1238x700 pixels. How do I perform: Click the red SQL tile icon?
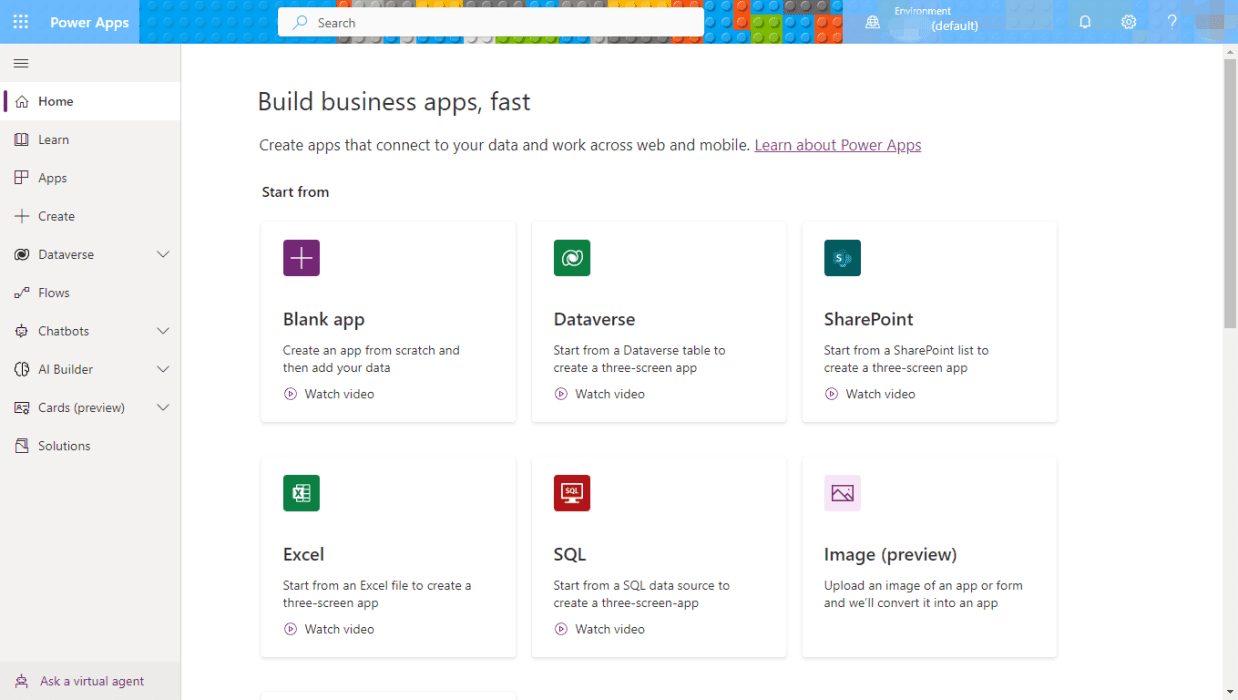coord(571,492)
